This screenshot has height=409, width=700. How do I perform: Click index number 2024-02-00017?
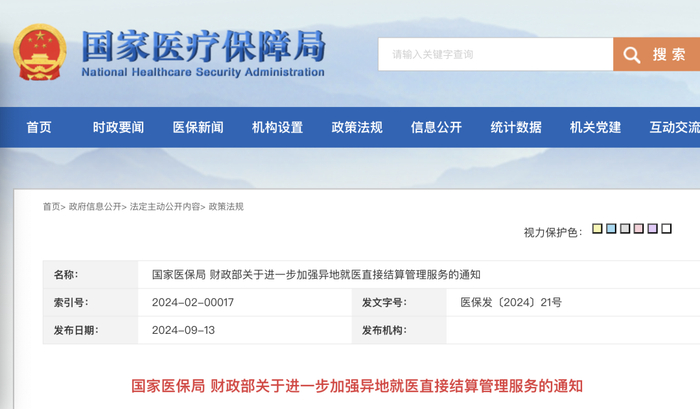[x=193, y=302]
